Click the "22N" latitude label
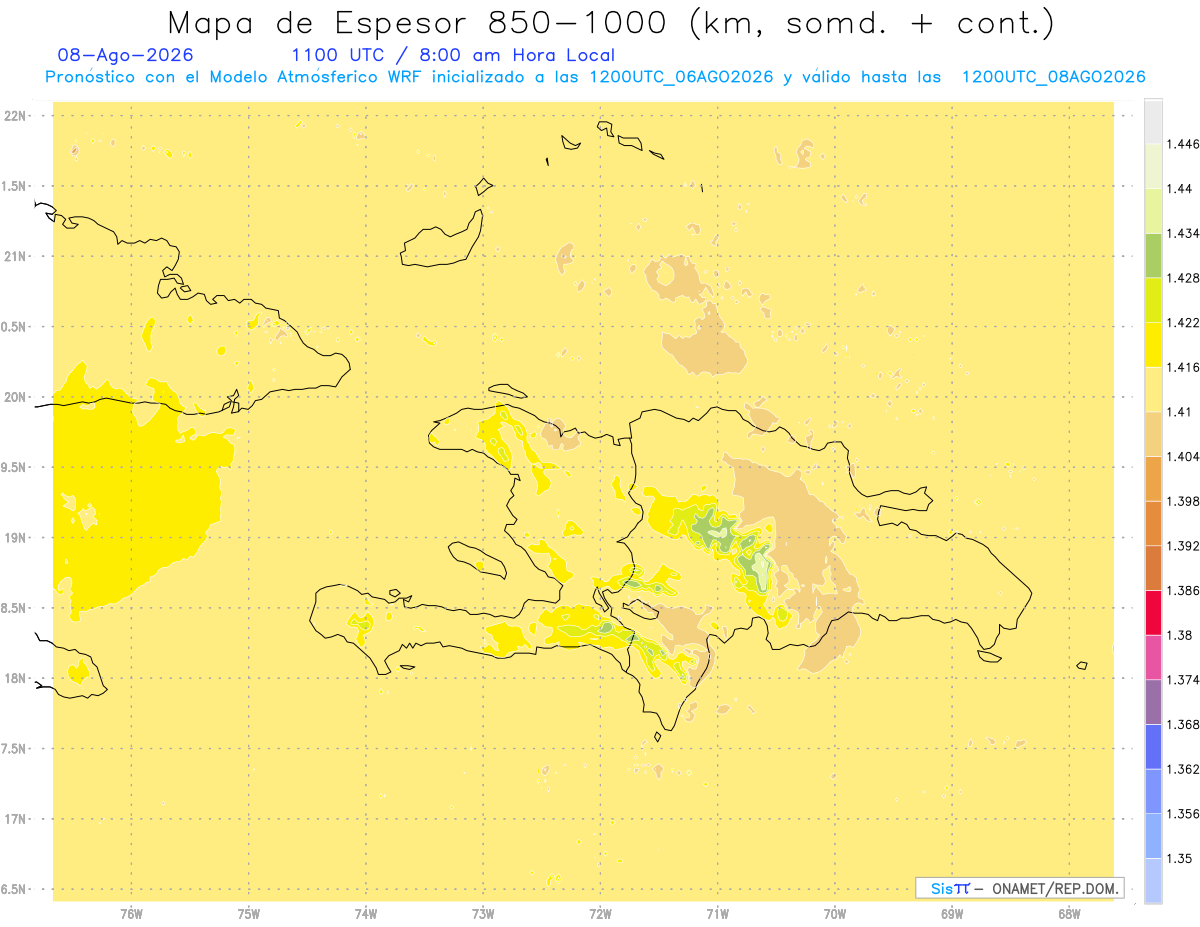 point(15,116)
